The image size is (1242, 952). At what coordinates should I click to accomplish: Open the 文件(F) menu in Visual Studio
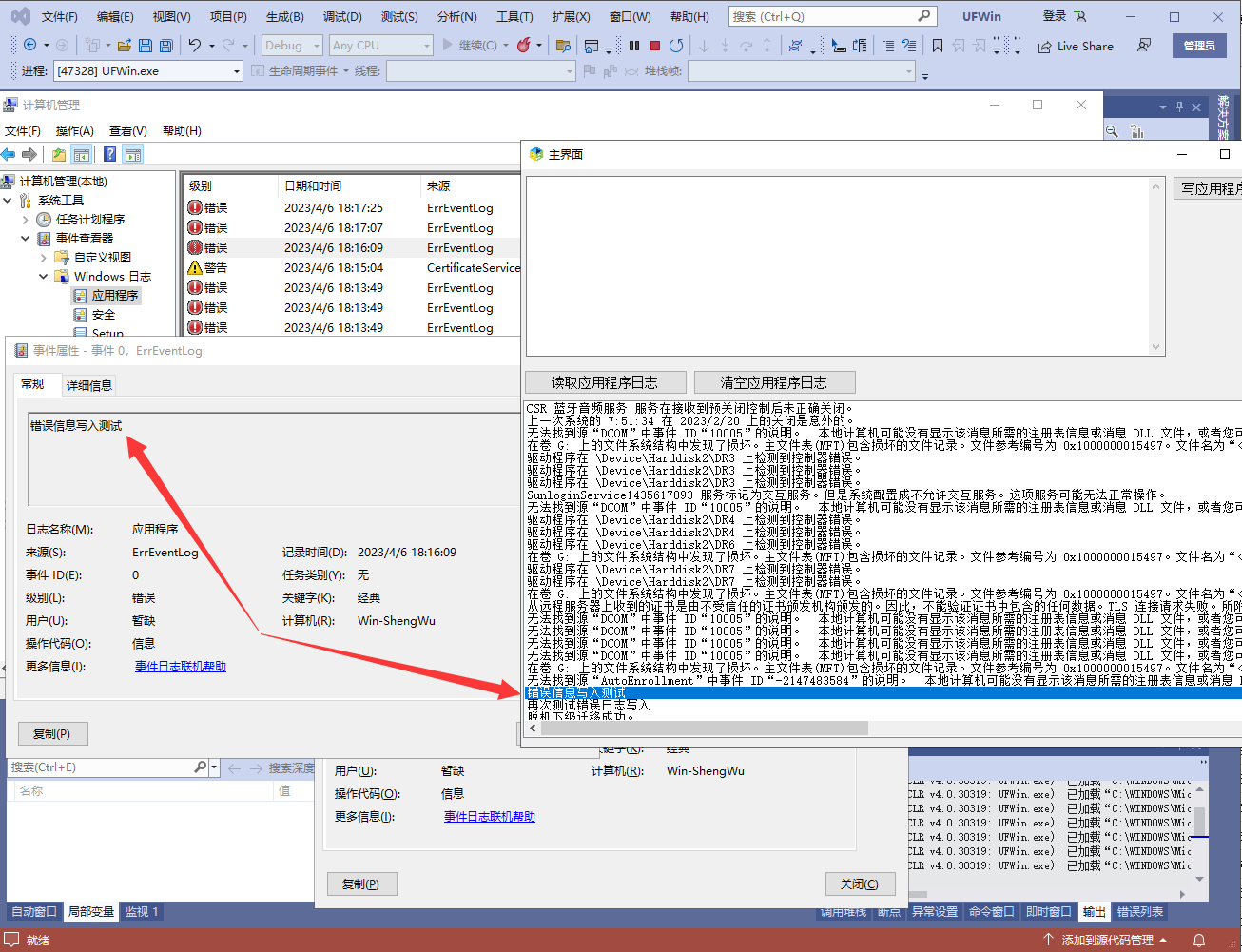[60, 16]
